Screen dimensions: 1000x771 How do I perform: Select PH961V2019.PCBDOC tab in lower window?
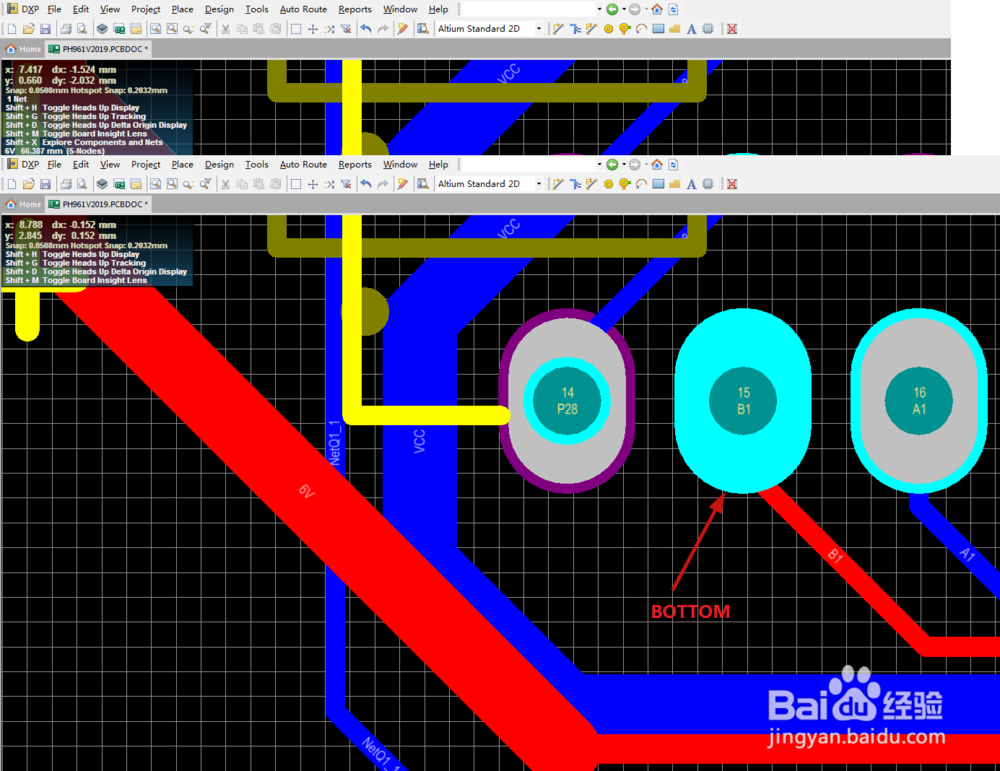coord(99,204)
